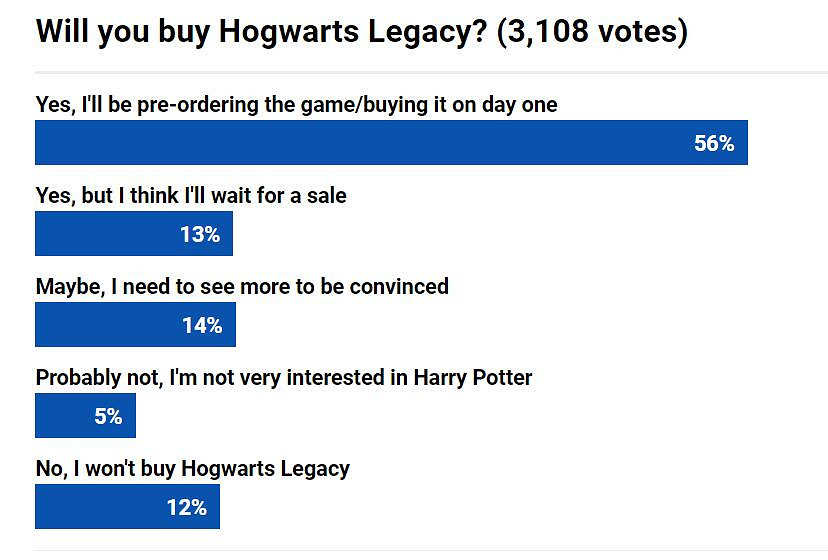
Task: Choose "Maybe, I need to see more" option label
Action: click(242, 286)
